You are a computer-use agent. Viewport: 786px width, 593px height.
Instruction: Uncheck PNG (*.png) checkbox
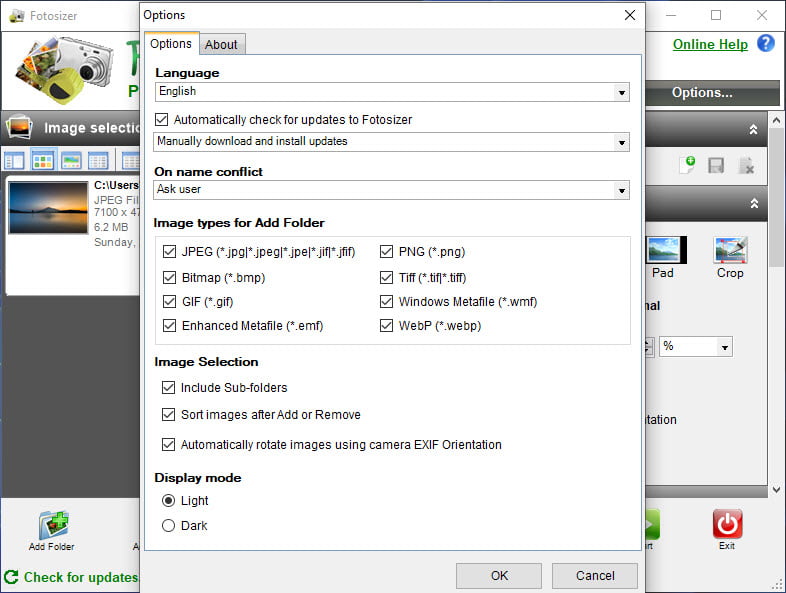386,251
